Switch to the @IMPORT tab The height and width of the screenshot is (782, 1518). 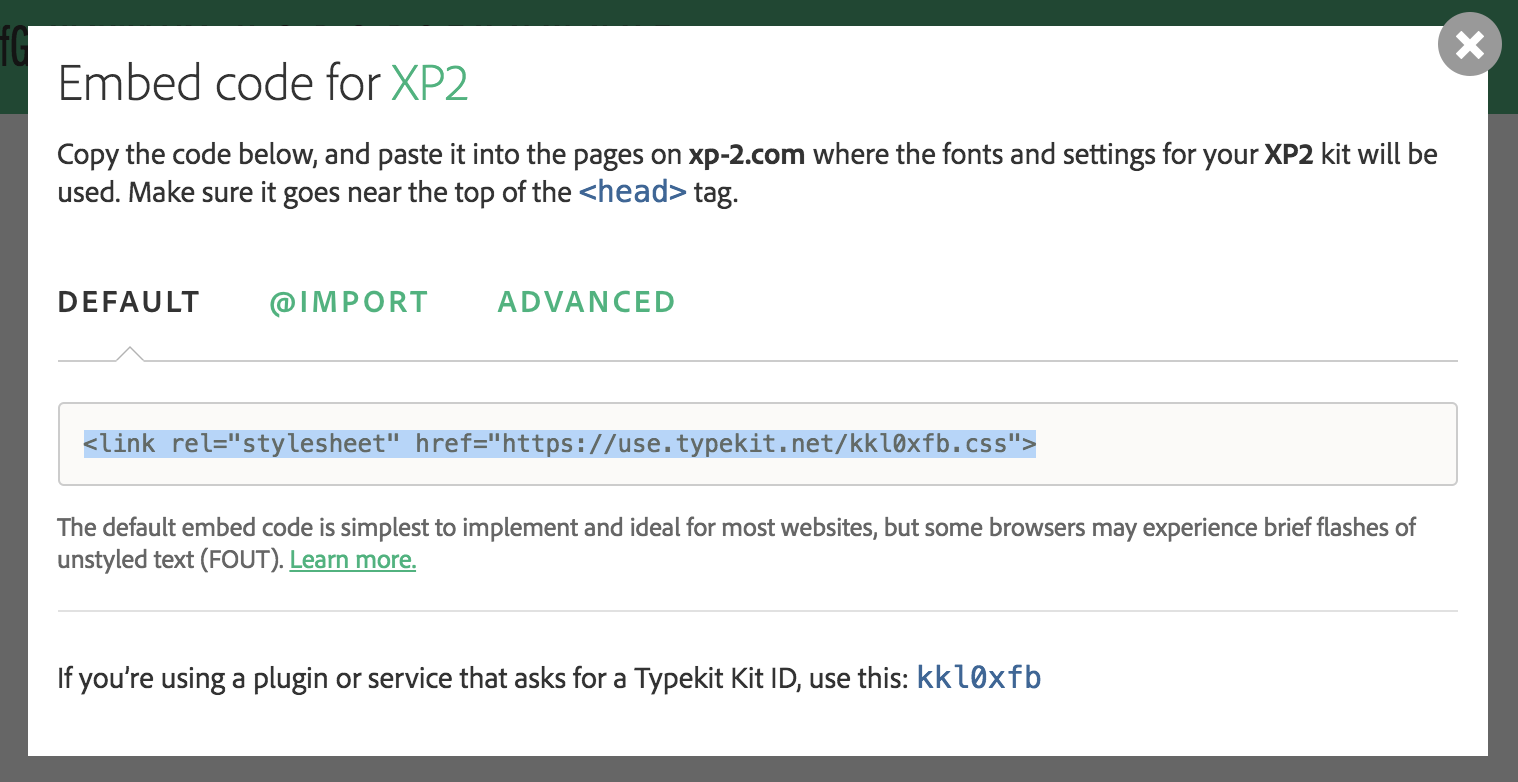click(x=349, y=302)
